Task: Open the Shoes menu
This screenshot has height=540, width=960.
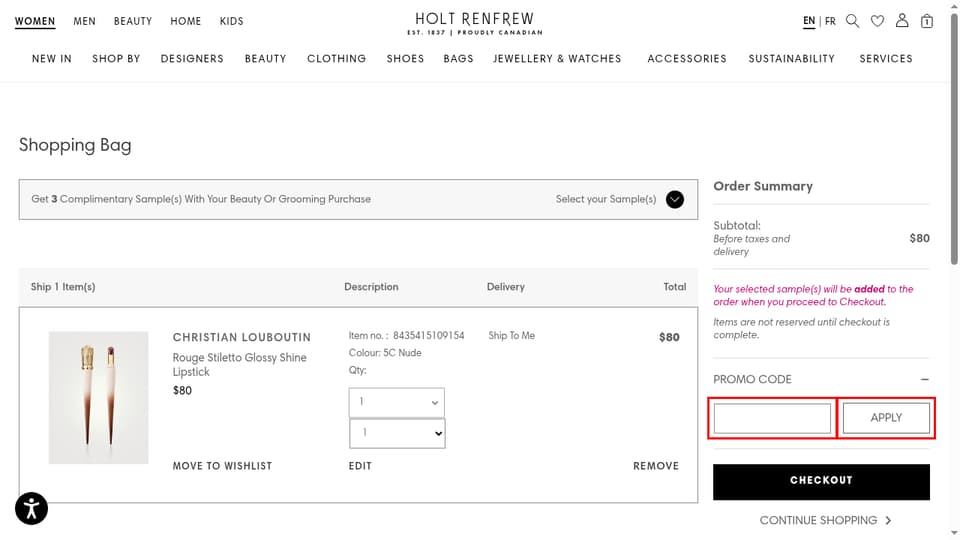Action: click(x=405, y=59)
